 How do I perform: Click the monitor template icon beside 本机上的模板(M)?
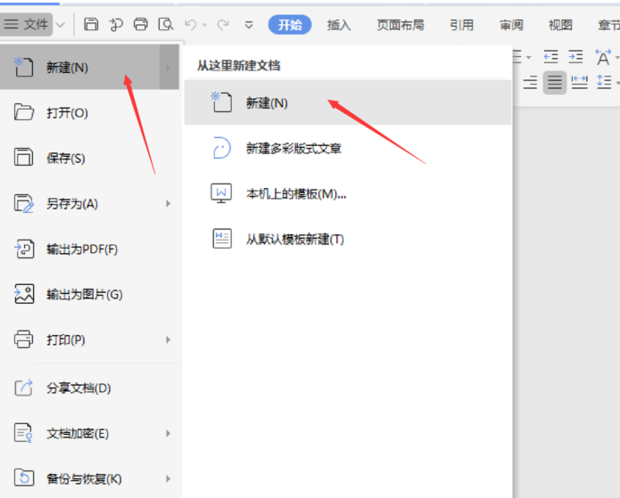pyautogui.click(x=221, y=193)
